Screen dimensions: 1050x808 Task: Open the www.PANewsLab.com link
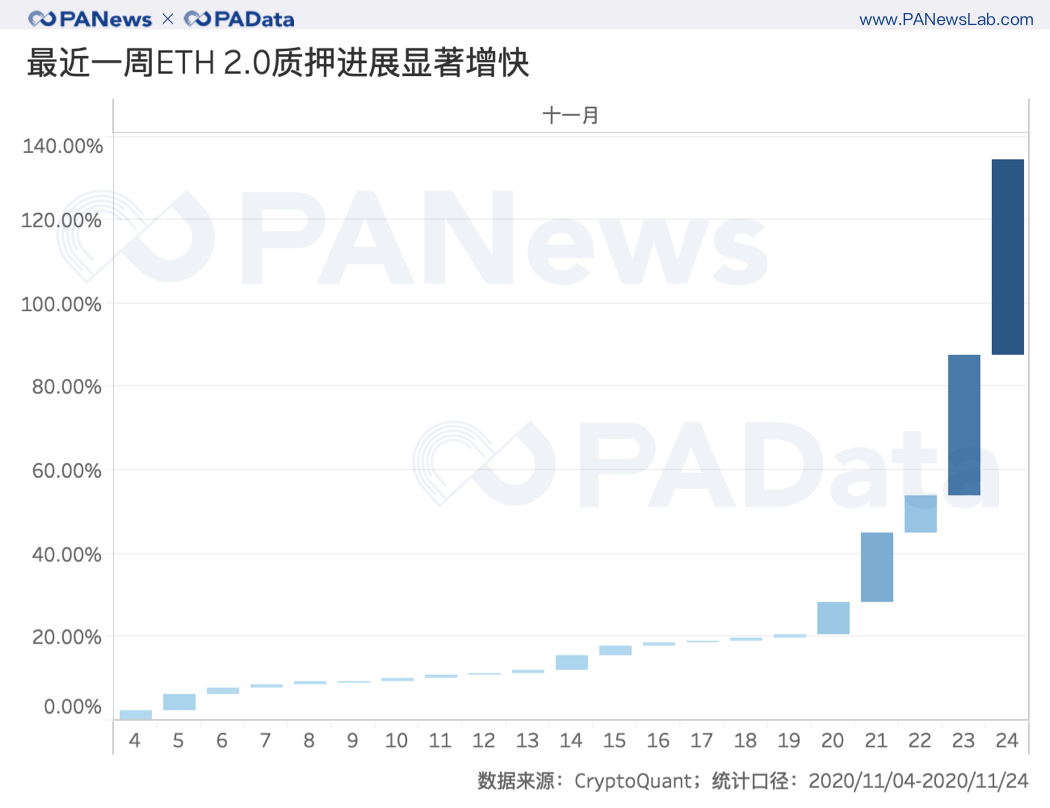coord(946,19)
